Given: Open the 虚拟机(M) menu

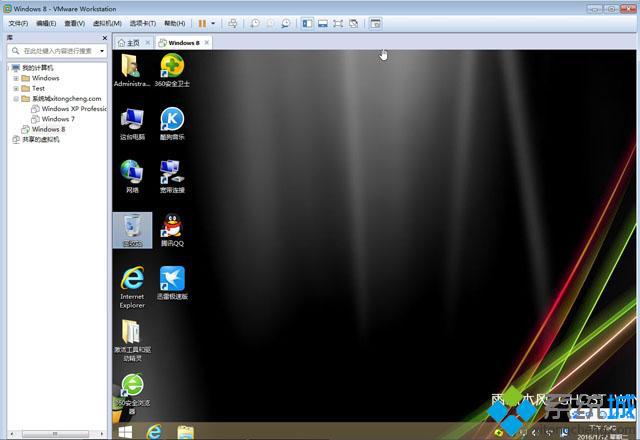Looking at the screenshot, I should pos(107,24).
